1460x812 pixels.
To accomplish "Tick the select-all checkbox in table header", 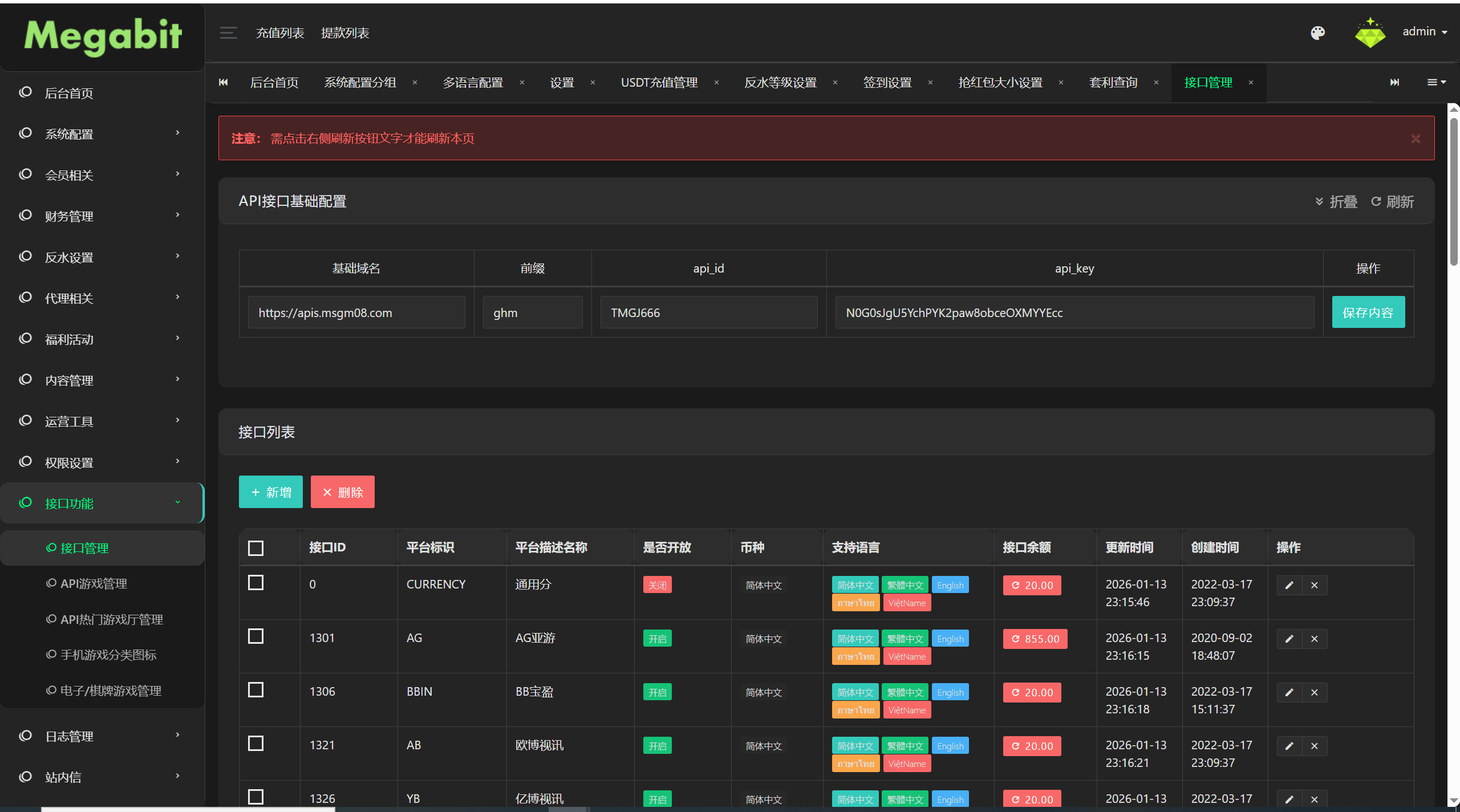I will click(x=255, y=548).
